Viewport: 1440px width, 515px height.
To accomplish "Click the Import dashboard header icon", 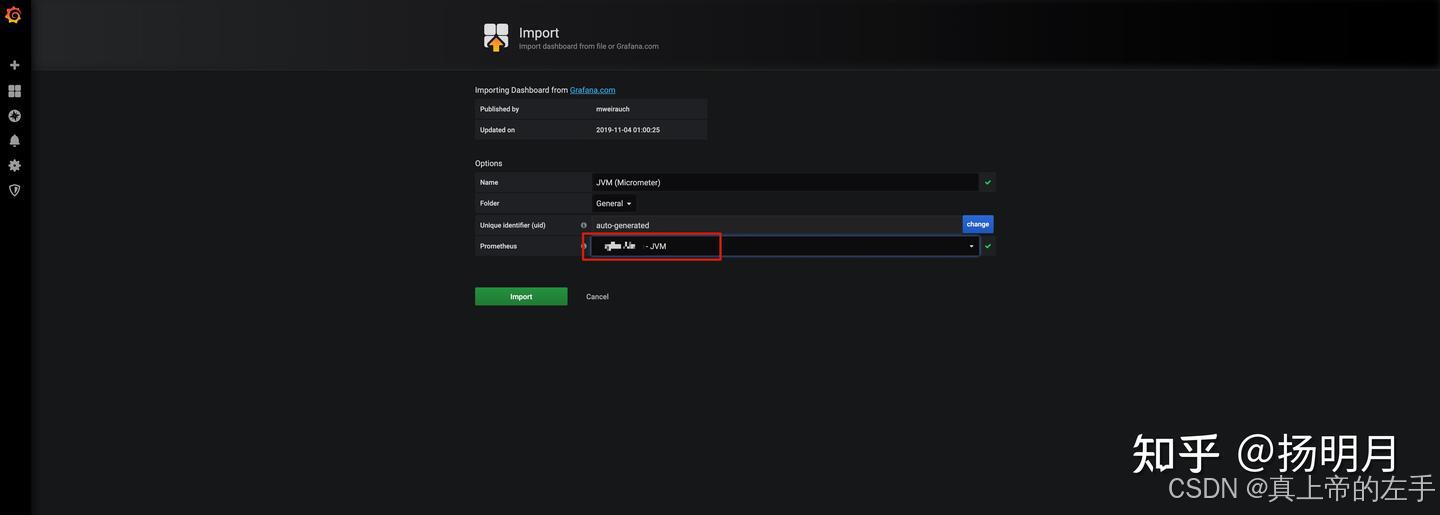I will click(x=496, y=37).
